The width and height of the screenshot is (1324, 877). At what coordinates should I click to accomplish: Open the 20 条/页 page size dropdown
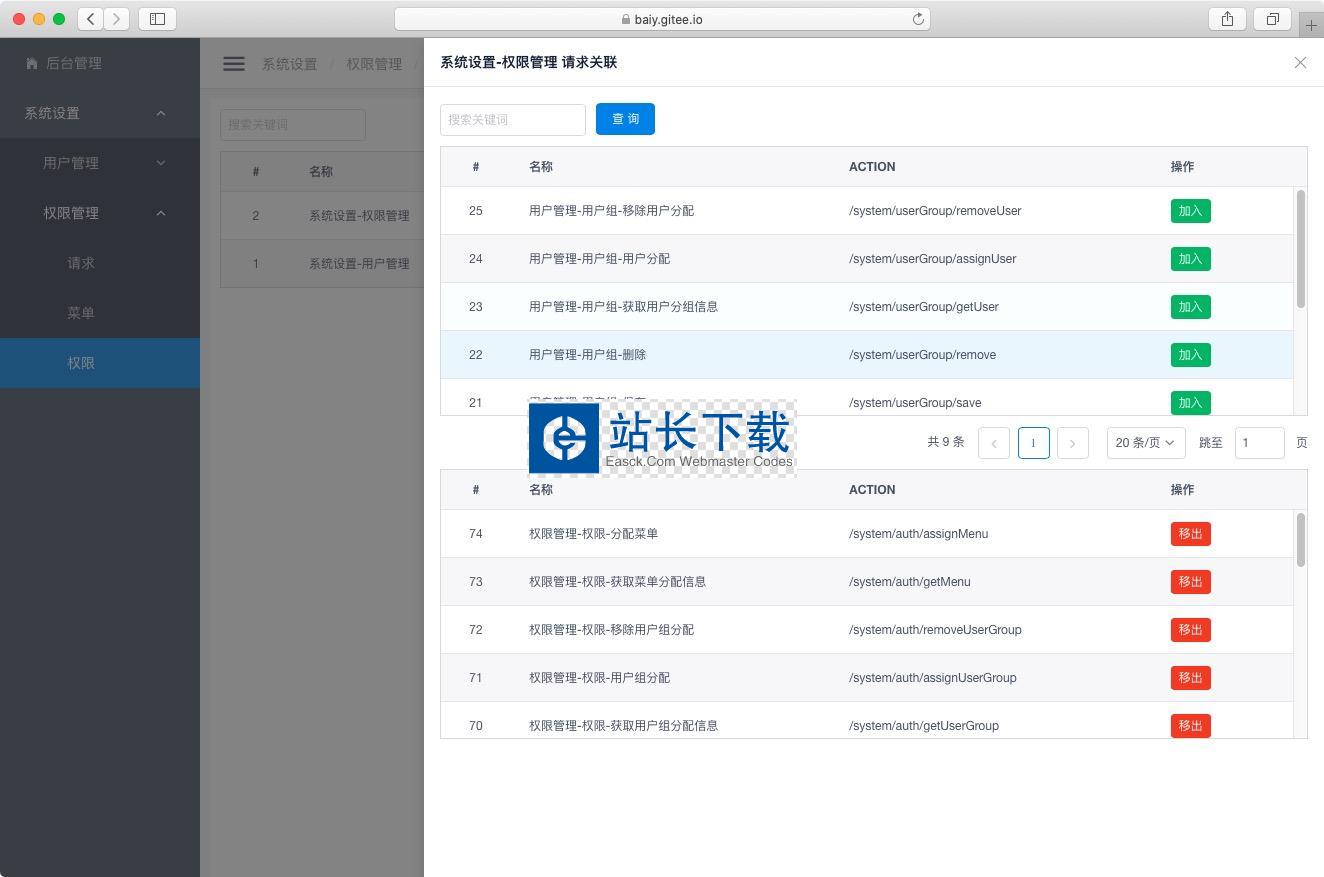point(1146,442)
